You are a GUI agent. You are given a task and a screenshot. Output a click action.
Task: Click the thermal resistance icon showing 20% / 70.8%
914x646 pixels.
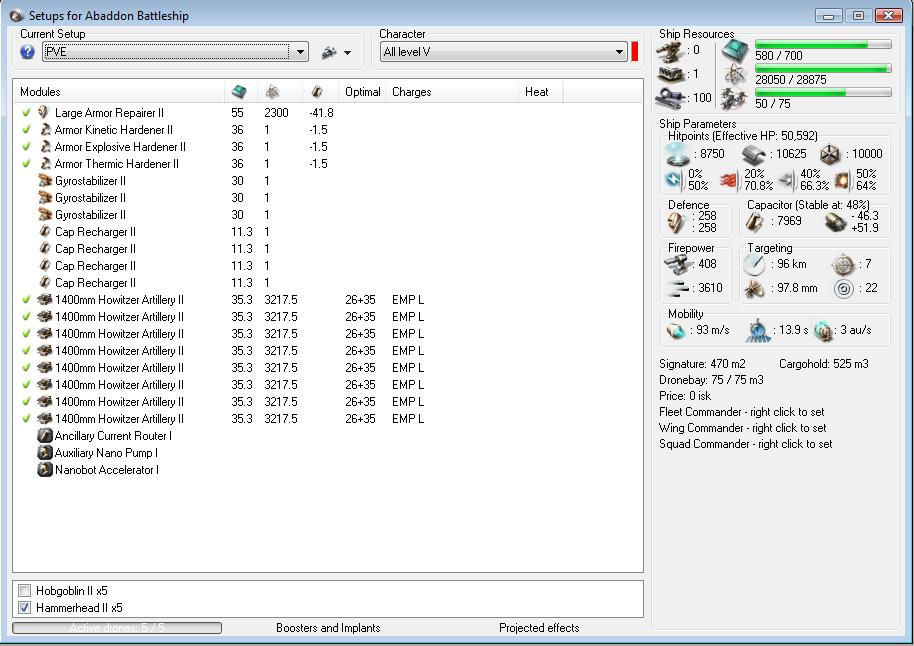[x=729, y=181]
